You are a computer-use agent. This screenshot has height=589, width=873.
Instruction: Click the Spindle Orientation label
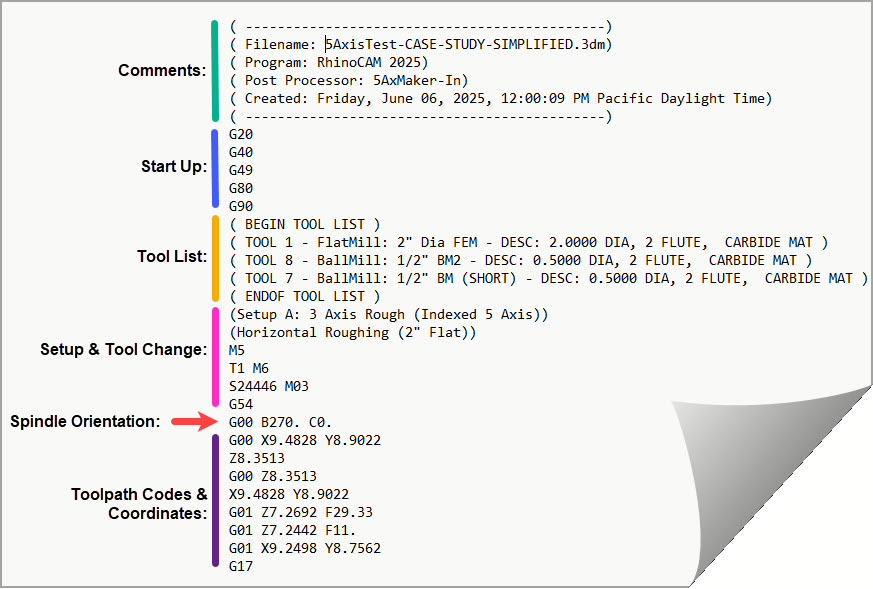tap(85, 422)
